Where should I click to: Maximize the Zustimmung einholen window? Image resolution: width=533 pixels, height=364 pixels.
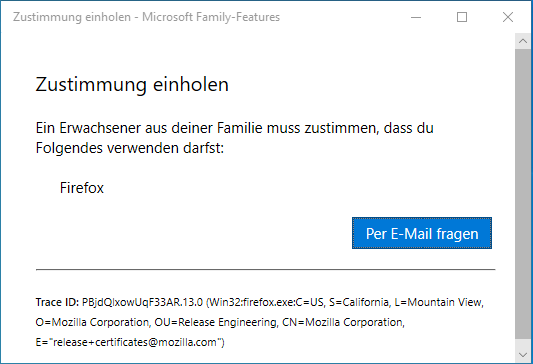pos(462,17)
